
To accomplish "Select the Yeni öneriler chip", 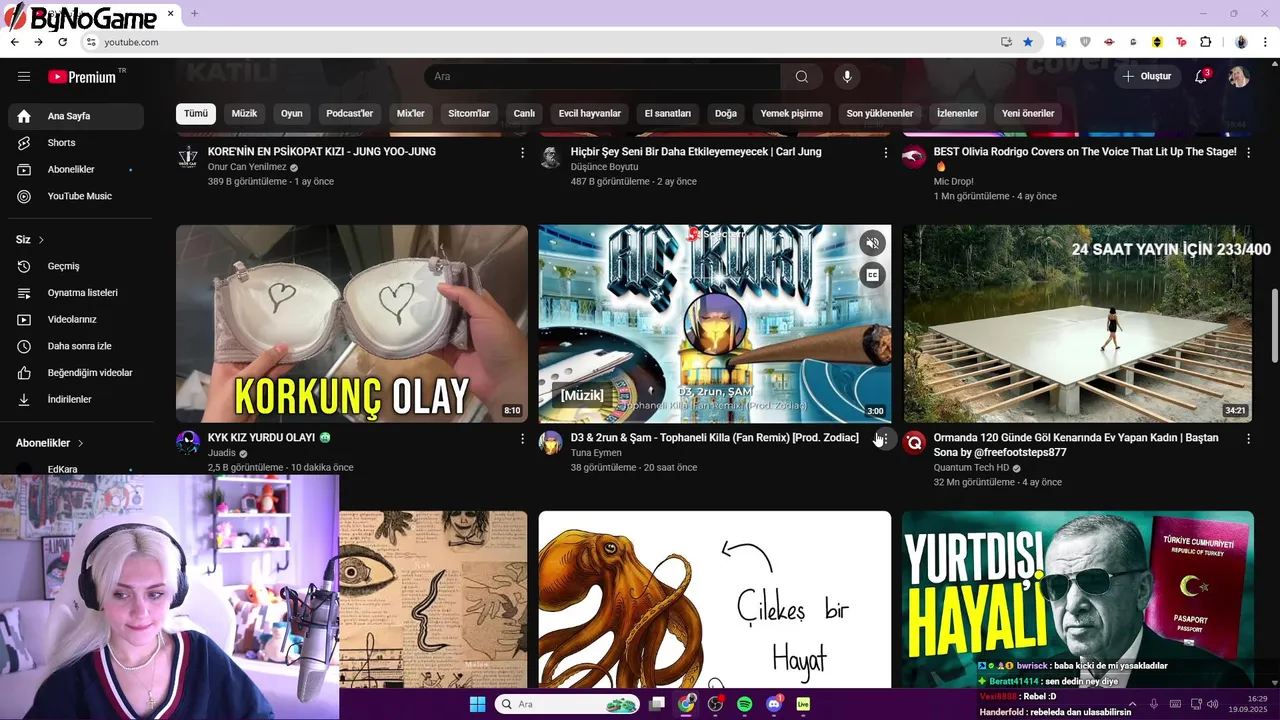I will [1028, 113].
